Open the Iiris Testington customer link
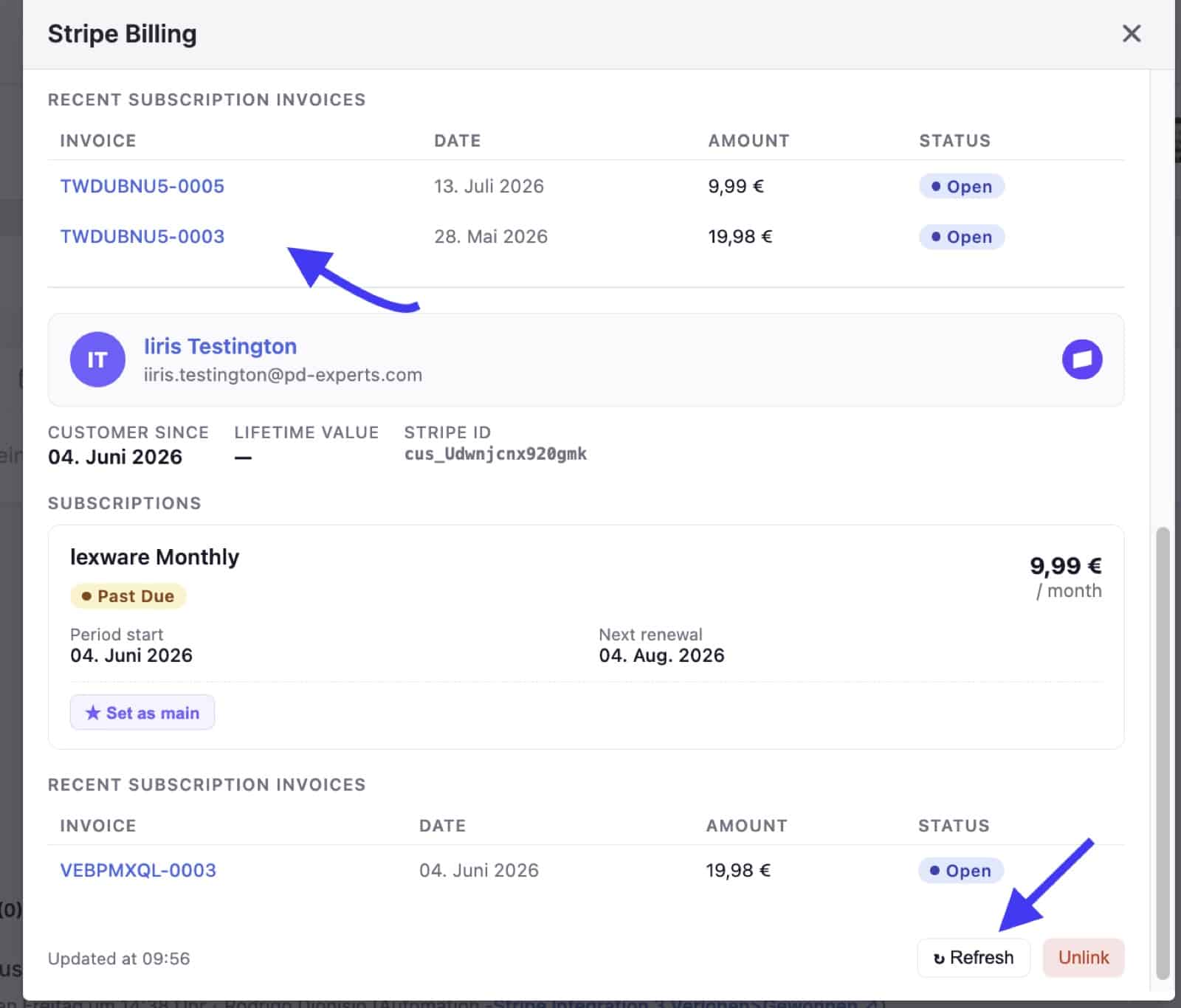Image resolution: width=1181 pixels, height=1008 pixels. (x=220, y=346)
